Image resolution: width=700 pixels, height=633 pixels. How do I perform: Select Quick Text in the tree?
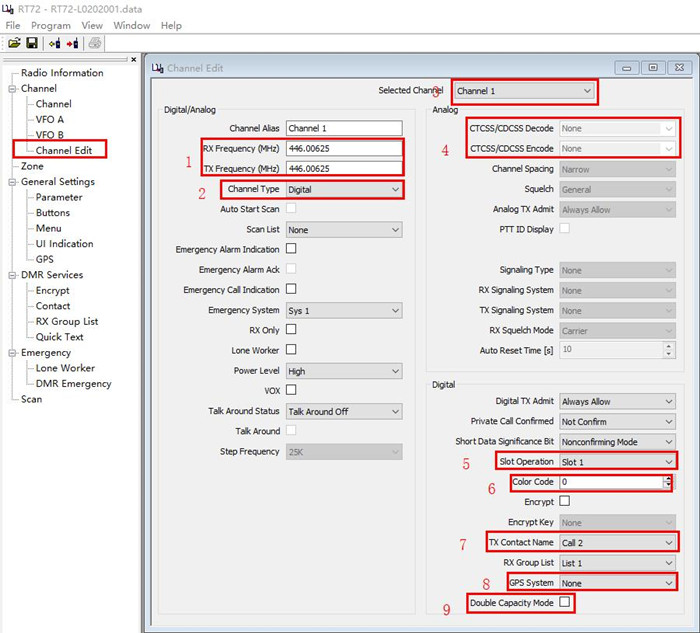coord(60,337)
